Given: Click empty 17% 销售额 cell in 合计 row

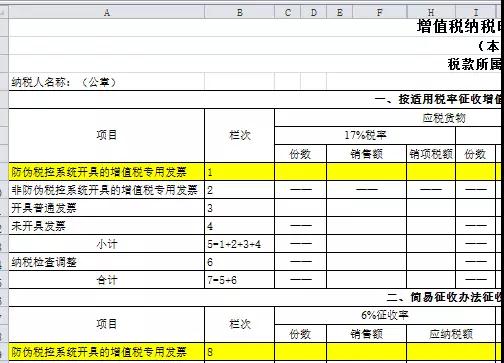Looking at the screenshot, I should (x=366, y=280).
